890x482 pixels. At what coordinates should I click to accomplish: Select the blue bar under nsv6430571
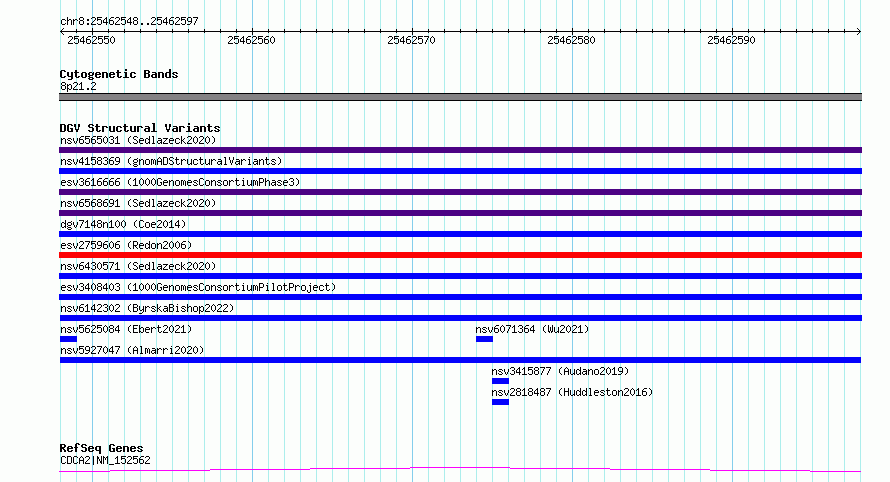pos(460,276)
